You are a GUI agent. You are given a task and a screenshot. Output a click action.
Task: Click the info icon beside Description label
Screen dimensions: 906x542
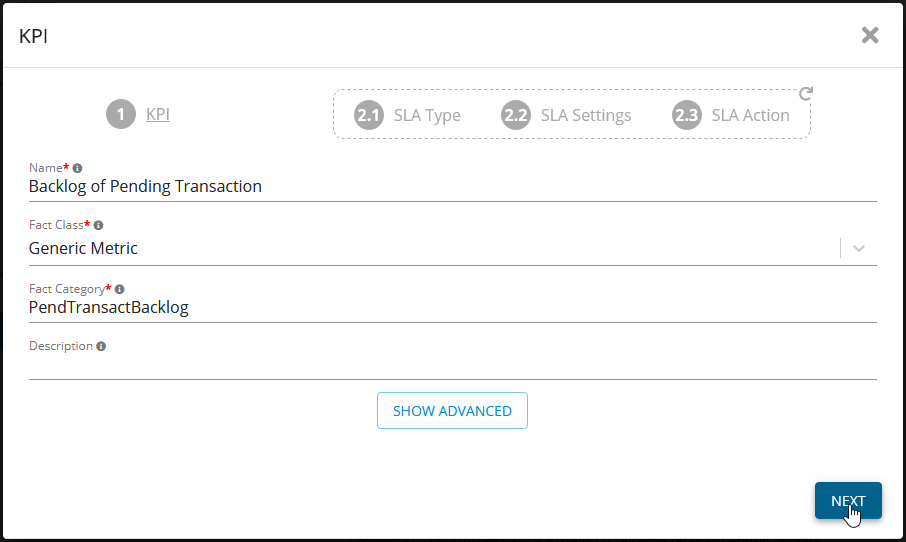pyautogui.click(x=101, y=346)
